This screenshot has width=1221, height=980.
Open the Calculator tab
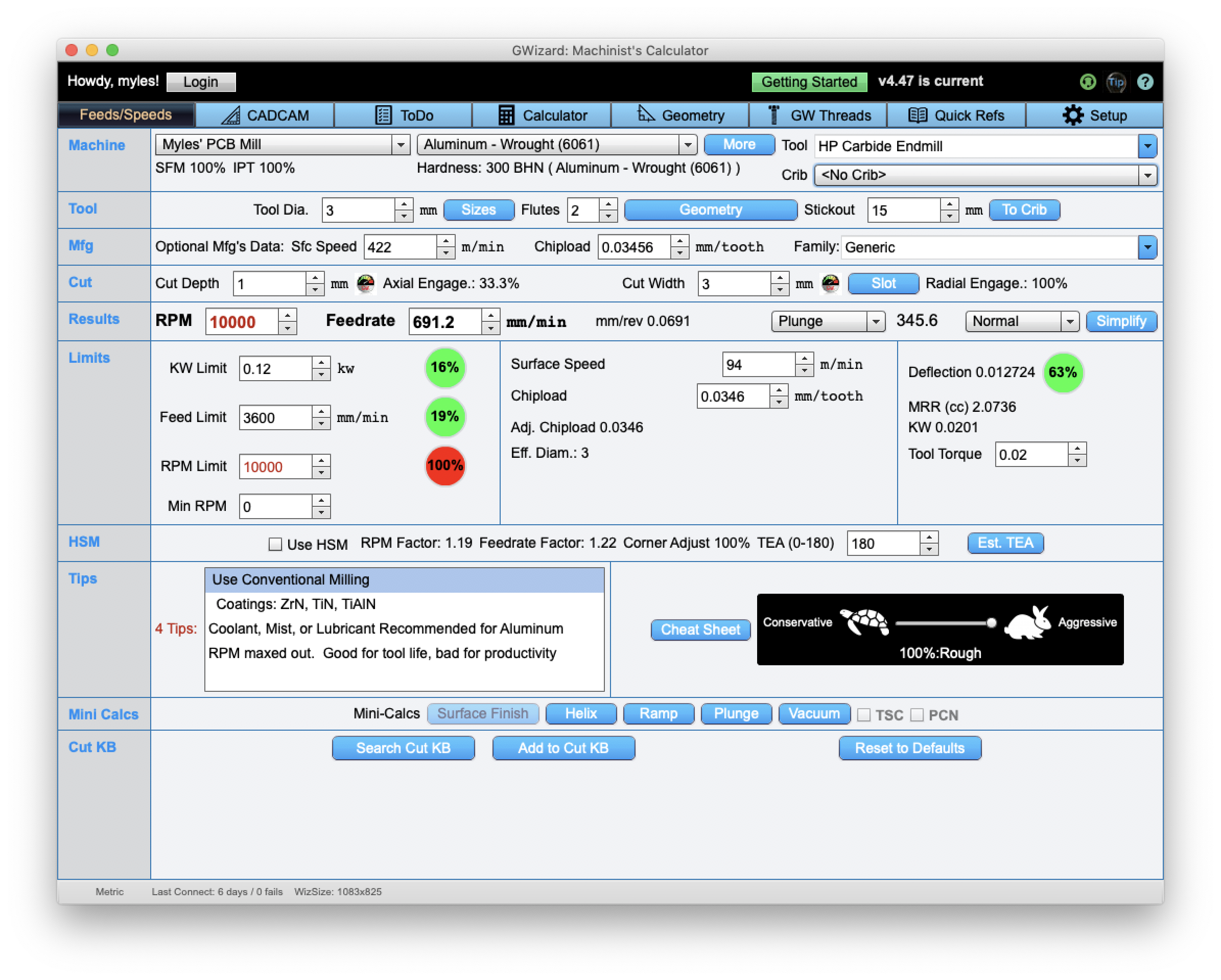point(542,115)
